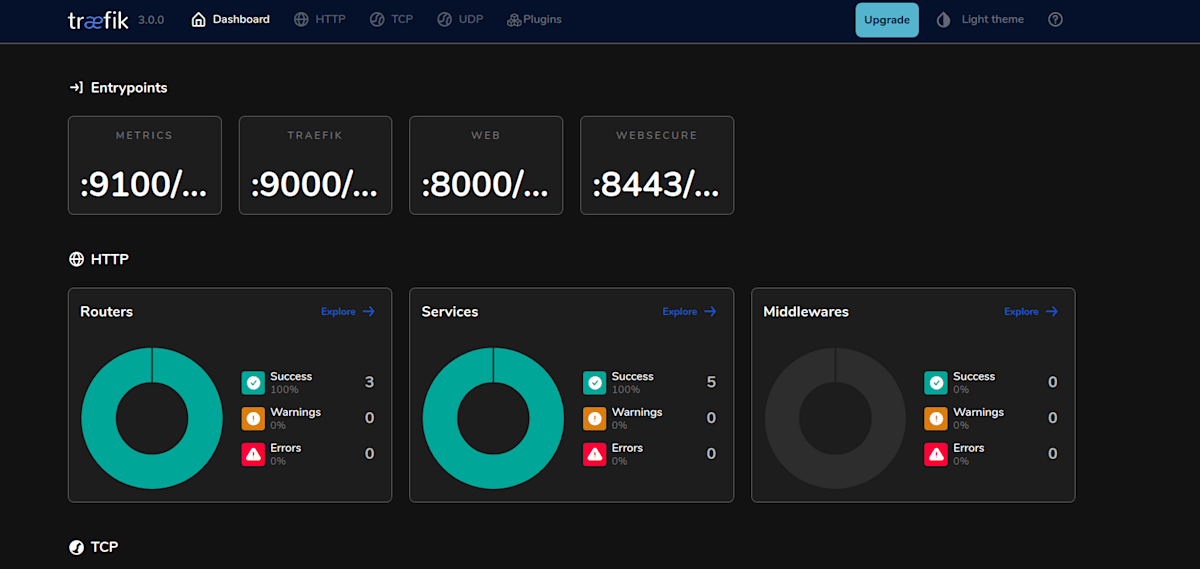Viewport: 1200px width, 569px height.
Task: Switch to the TCP tab
Action: pyautogui.click(x=391, y=19)
